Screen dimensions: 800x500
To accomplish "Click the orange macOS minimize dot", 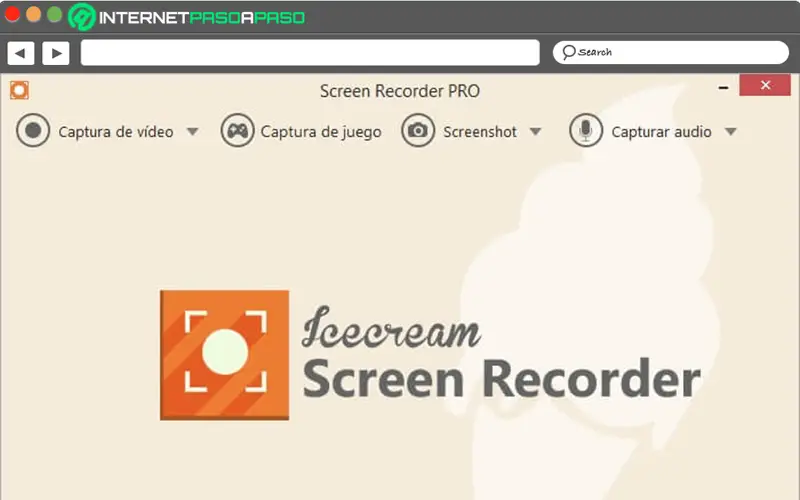I will click(x=33, y=14).
